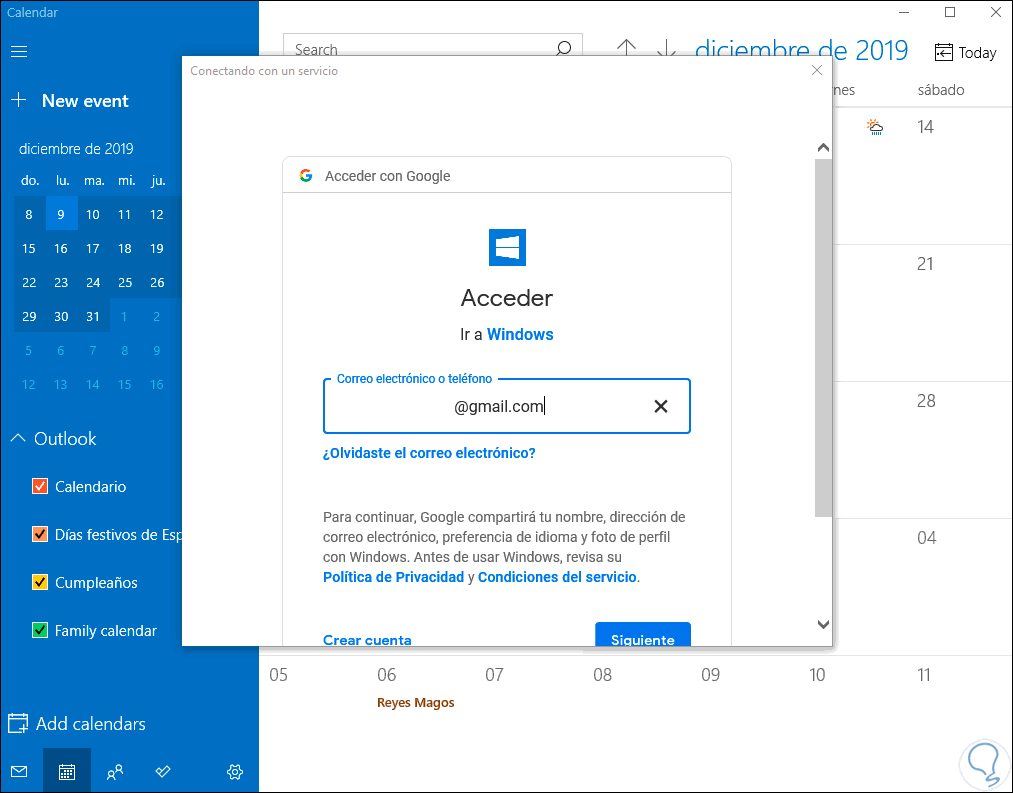Select day 28 in the main calendar
Viewport: 1013px width, 793px height.
[x=926, y=401]
